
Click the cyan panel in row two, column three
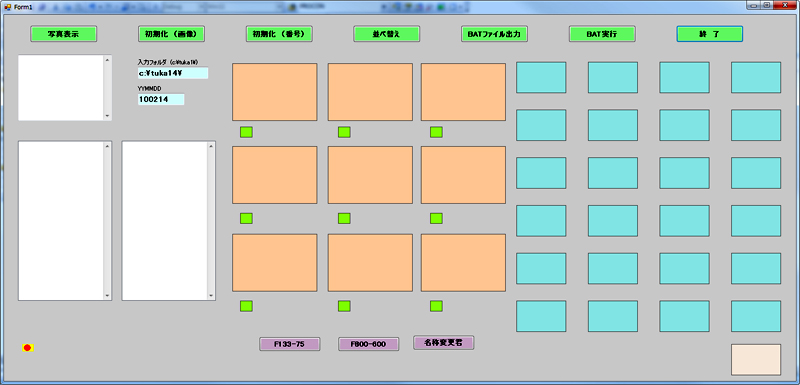point(684,125)
